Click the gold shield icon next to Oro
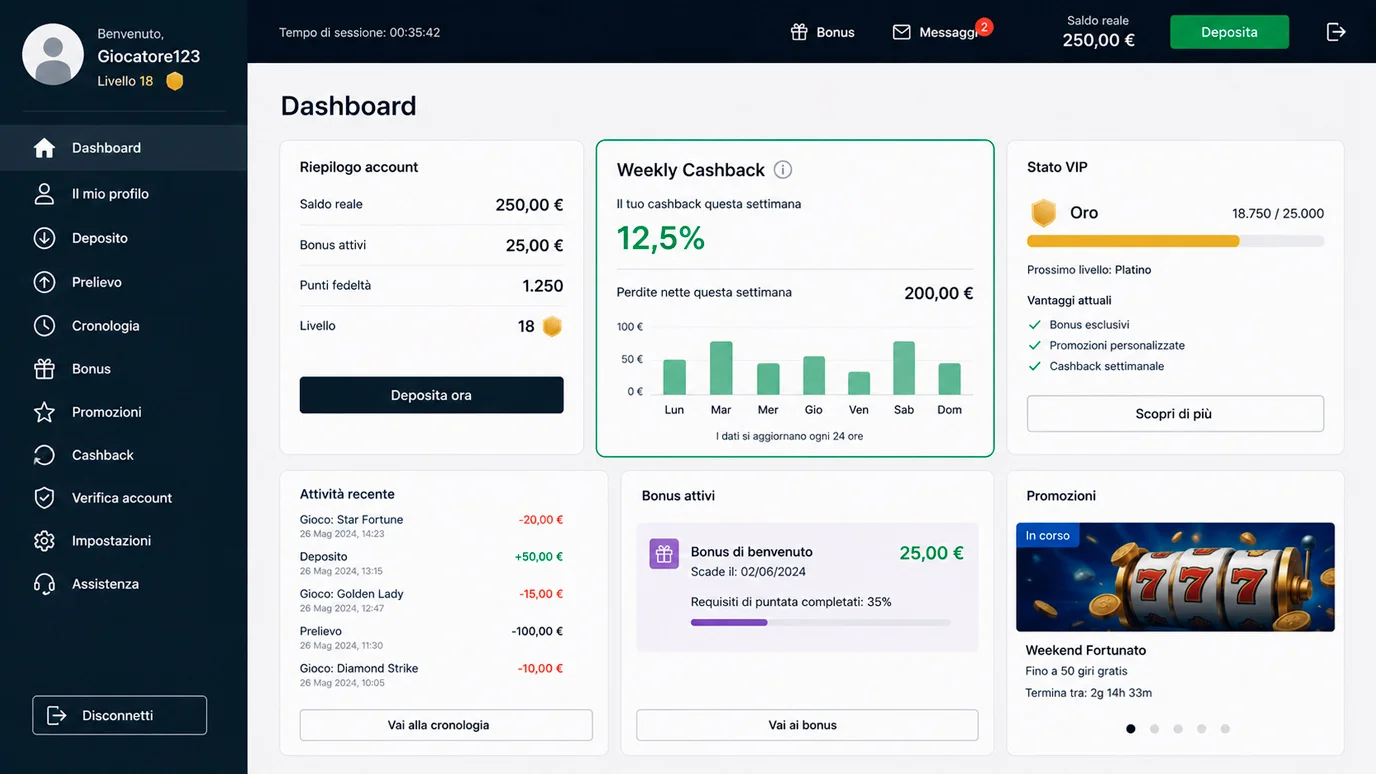The width and height of the screenshot is (1376, 774). (1044, 213)
